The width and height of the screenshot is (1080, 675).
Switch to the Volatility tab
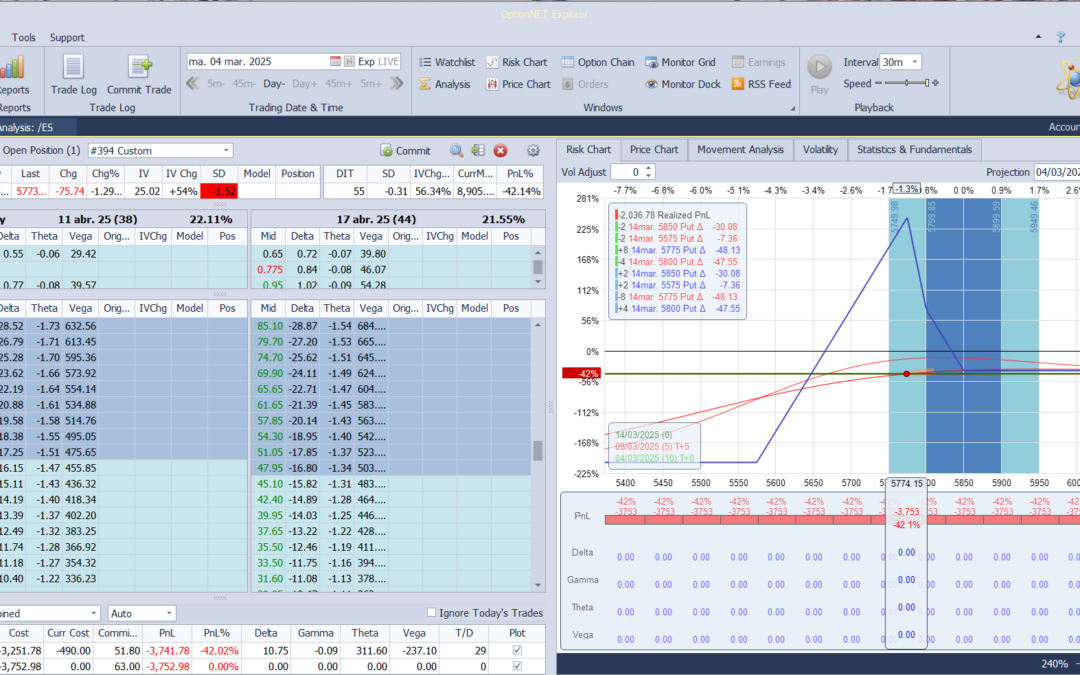tap(820, 149)
